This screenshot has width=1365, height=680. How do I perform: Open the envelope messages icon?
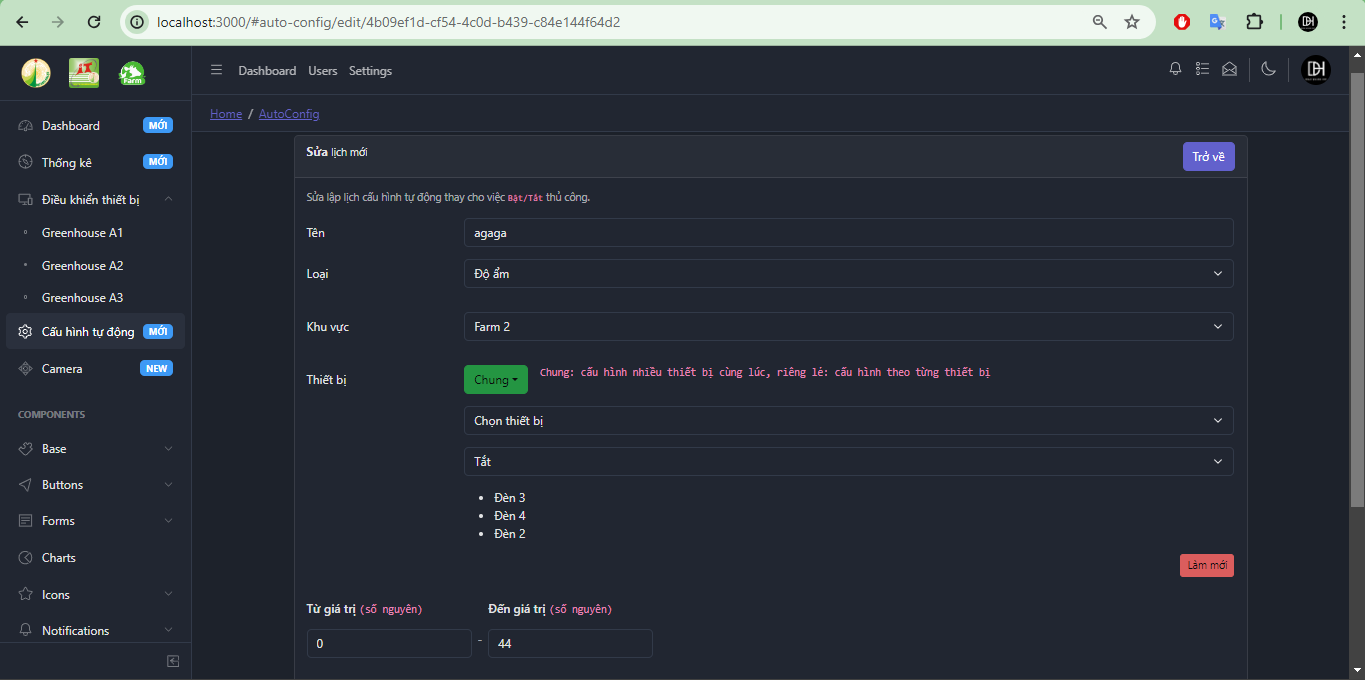[1230, 69]
